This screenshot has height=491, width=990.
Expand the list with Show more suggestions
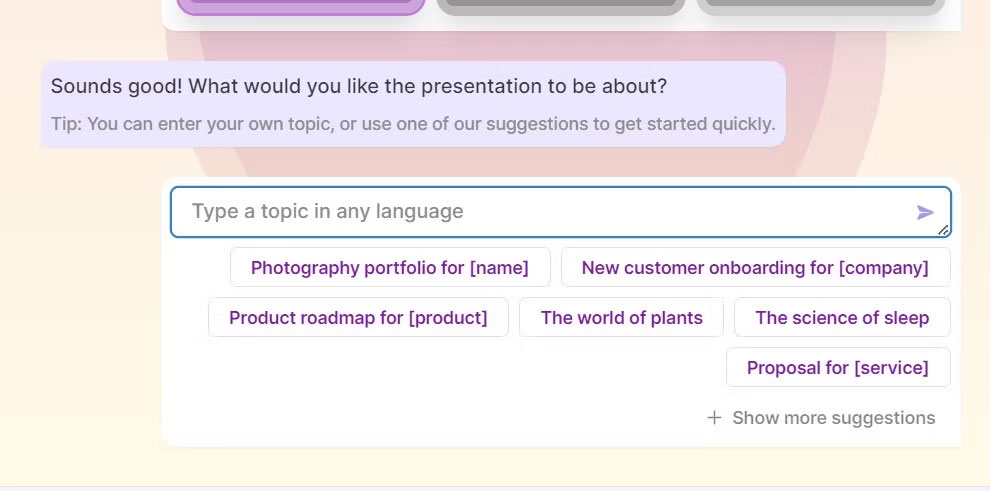pyautogui.click(x=821, y=418)
